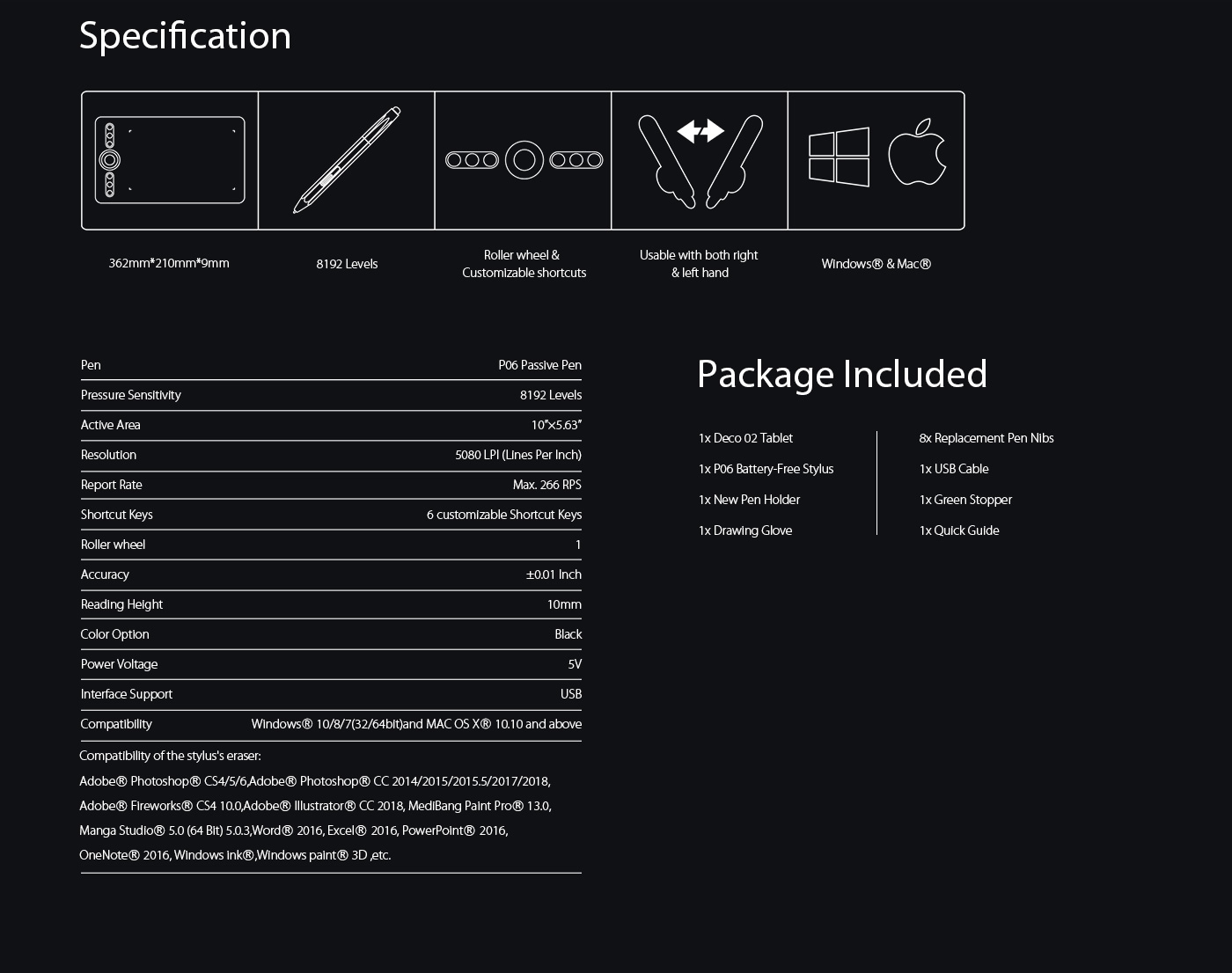The width and height of the screenshot is (1232, 973).
Task: Click the tablet outline icon
Action: [x=170, y=160]
